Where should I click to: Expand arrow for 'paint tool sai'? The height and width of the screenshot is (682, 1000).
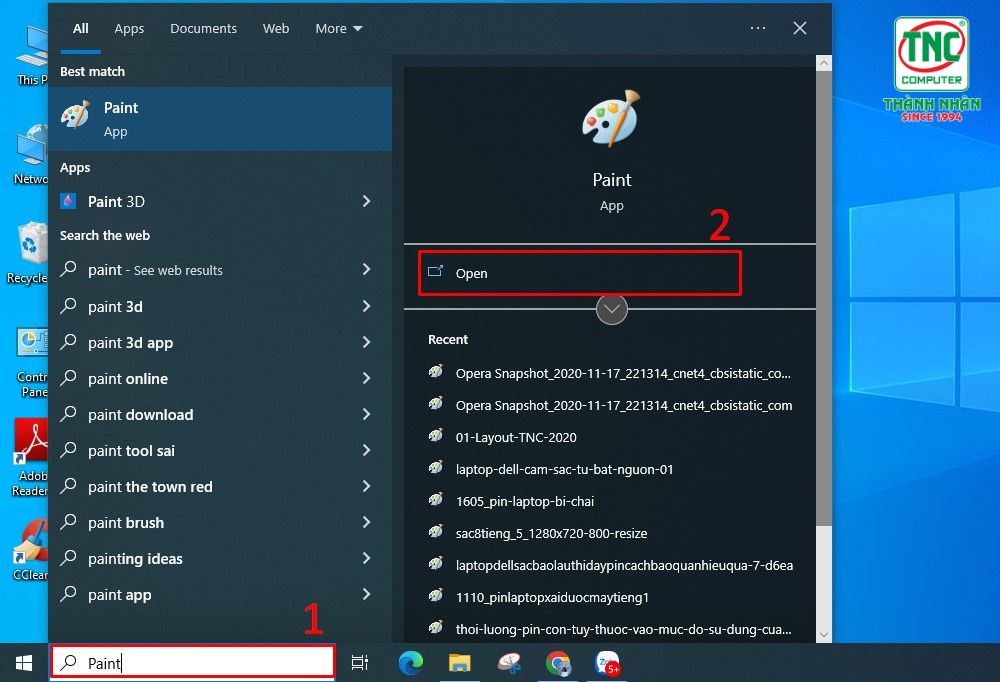pos(366,450)
